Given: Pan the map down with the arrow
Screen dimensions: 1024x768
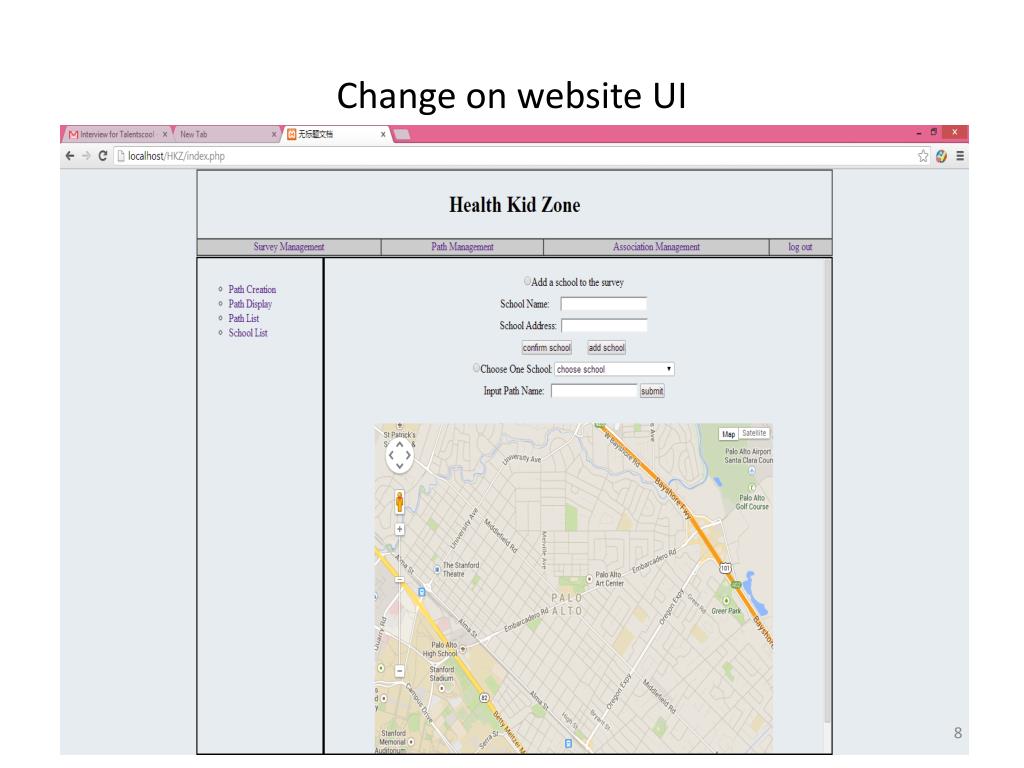Looking at the screenshot, I should coord(400,466).
